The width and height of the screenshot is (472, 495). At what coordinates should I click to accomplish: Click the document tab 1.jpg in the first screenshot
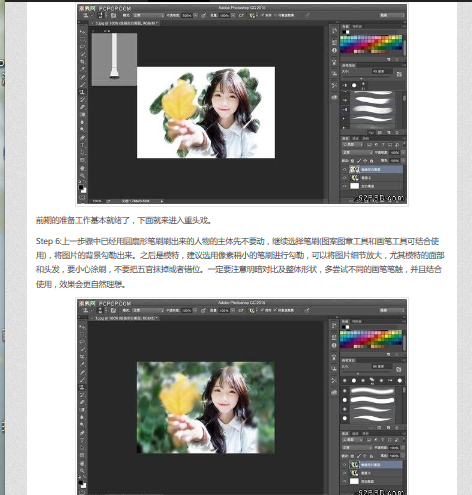point(126,23)
